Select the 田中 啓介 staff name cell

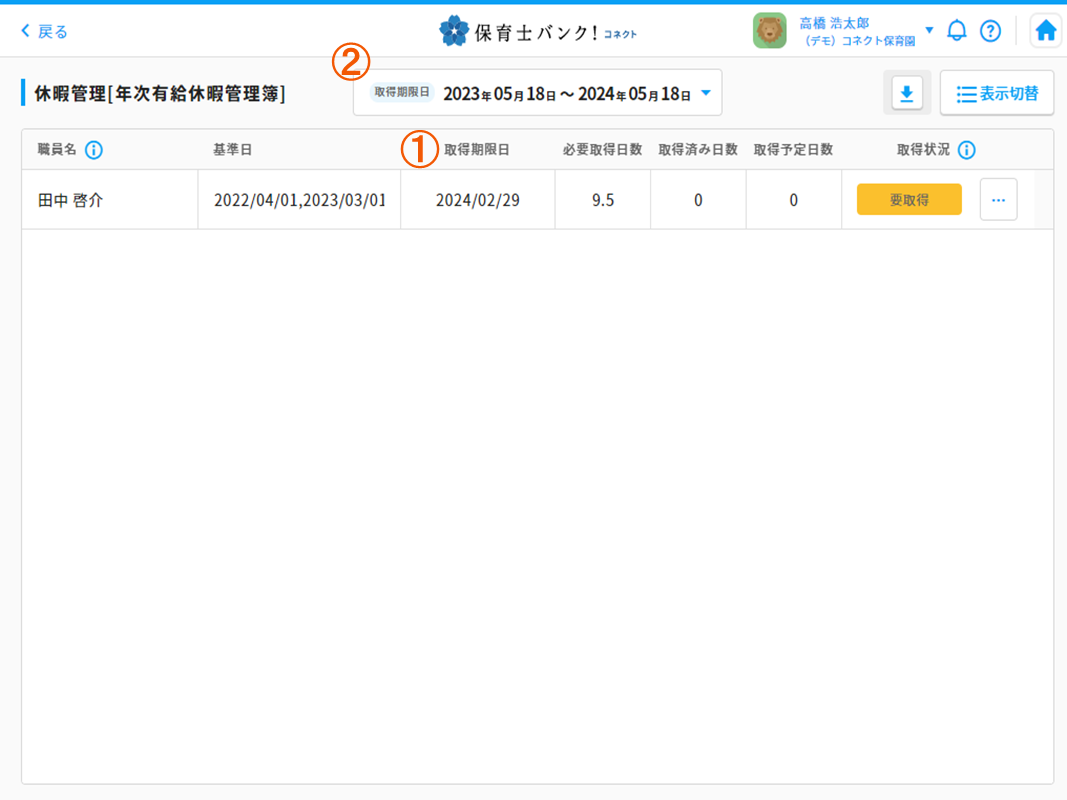[70, 200]
